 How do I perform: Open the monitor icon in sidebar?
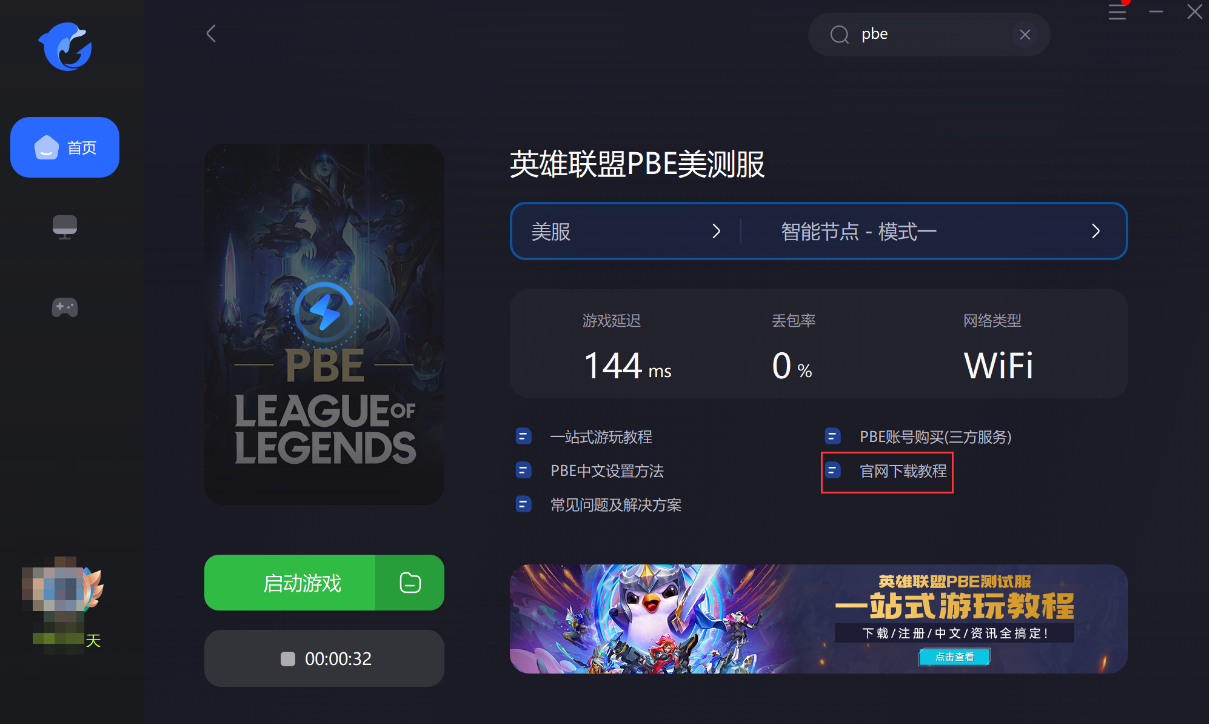65,227
